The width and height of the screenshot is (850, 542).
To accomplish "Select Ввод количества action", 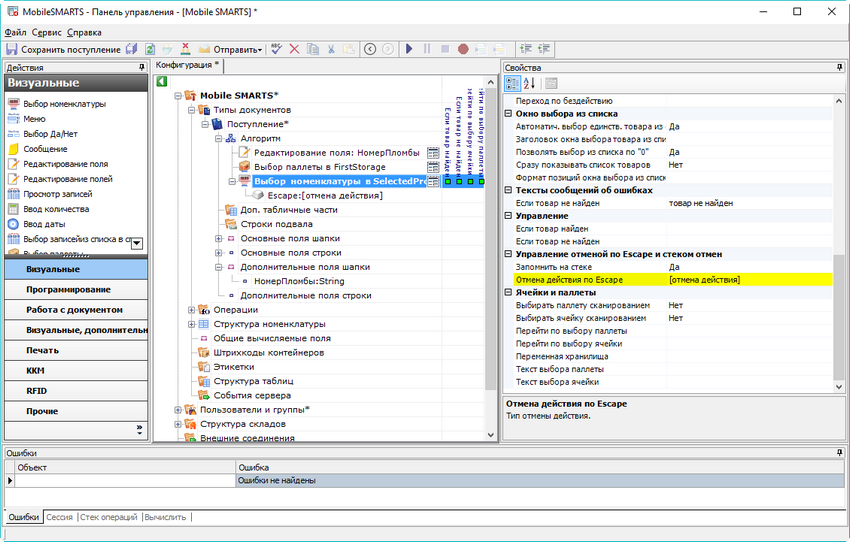I will tap(49, 209).
